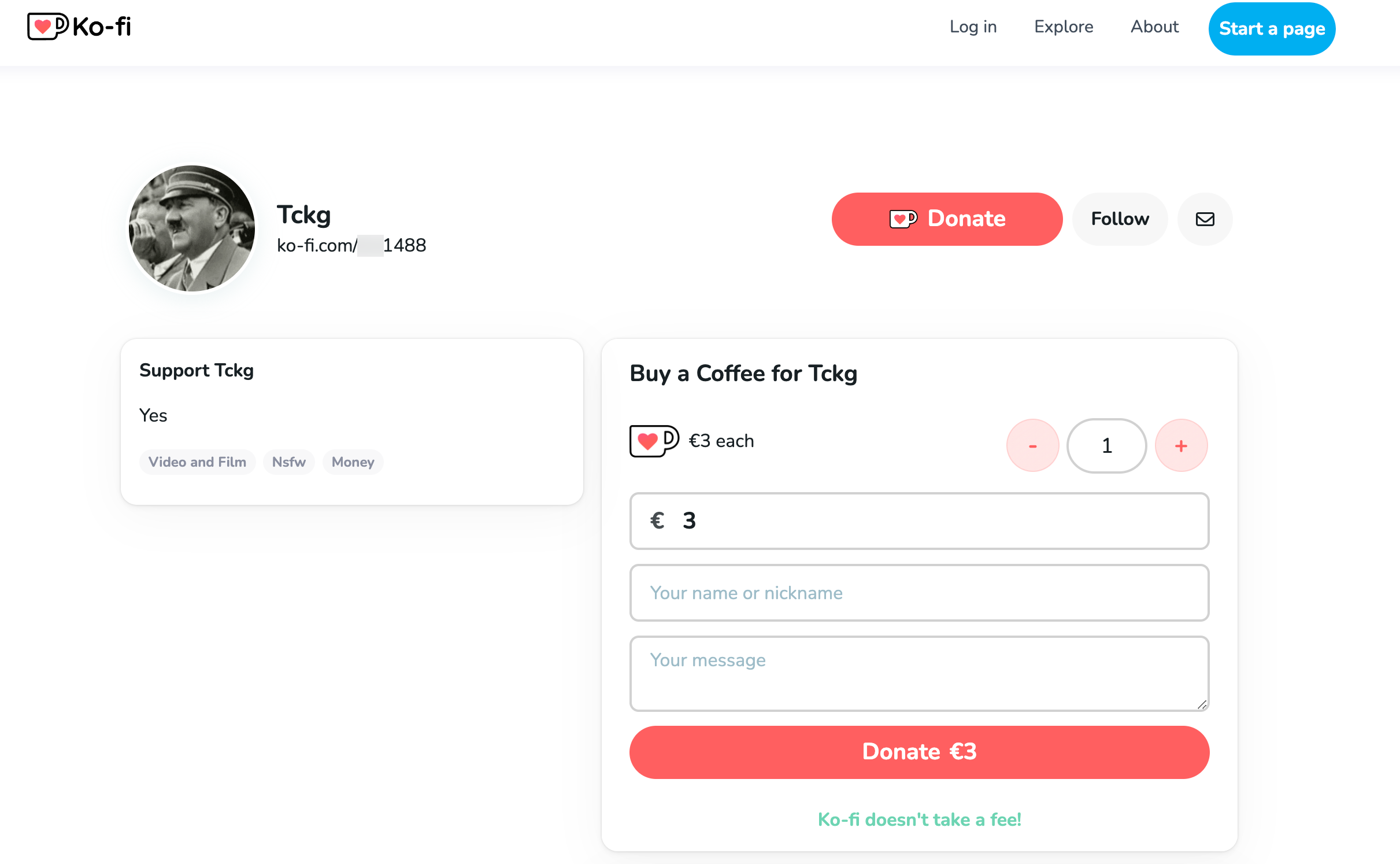Go to the Explore menu item
The height and width of the screenshot is (864, 1400).
click(x=1064, y=27)
